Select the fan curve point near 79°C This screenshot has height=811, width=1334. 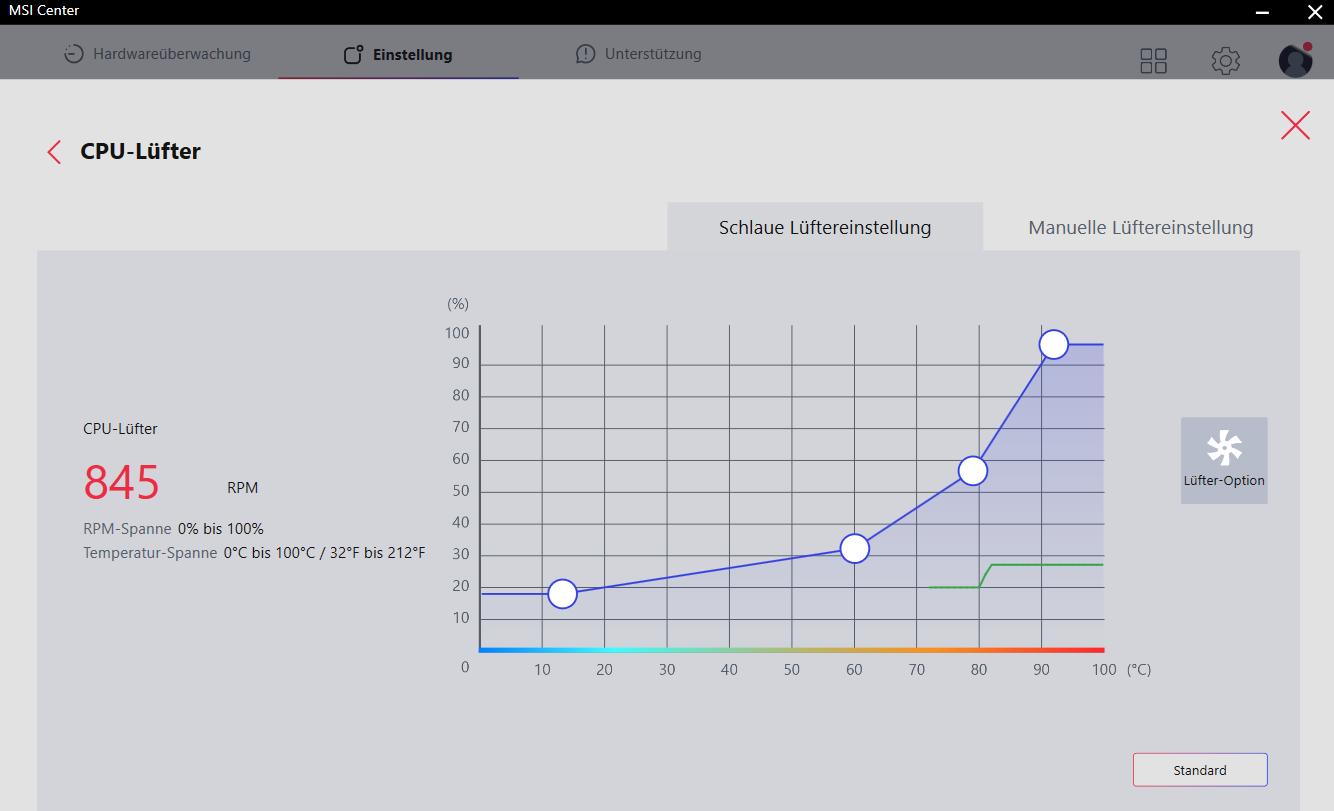click(973, 470)
